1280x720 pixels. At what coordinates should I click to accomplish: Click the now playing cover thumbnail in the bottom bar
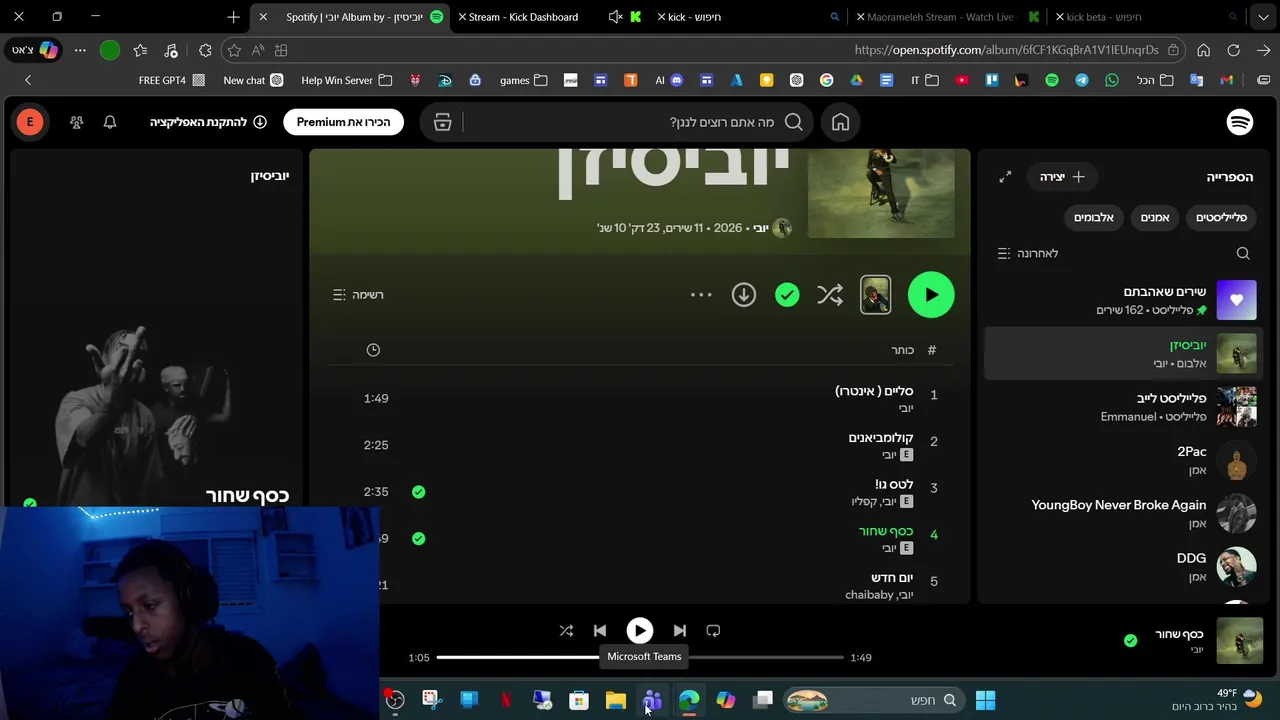1239,641
